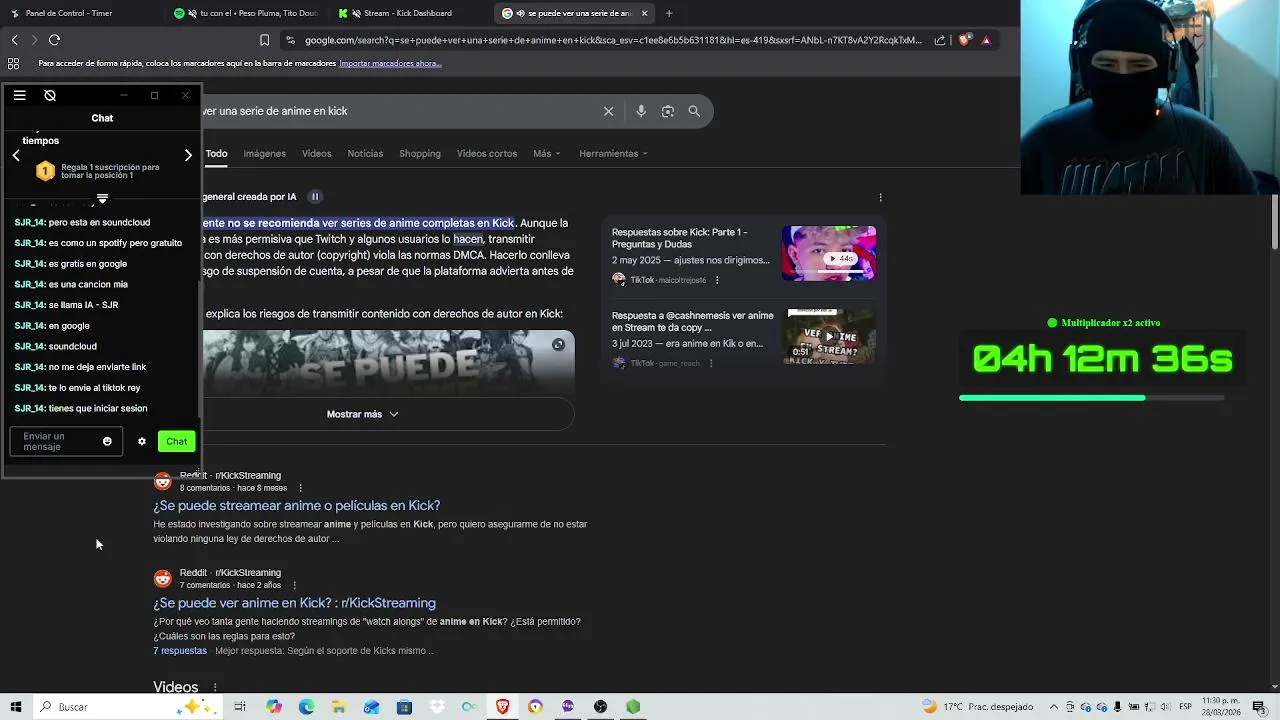
Task: Search by image with Google Lens icon
Action: point(668,111)
